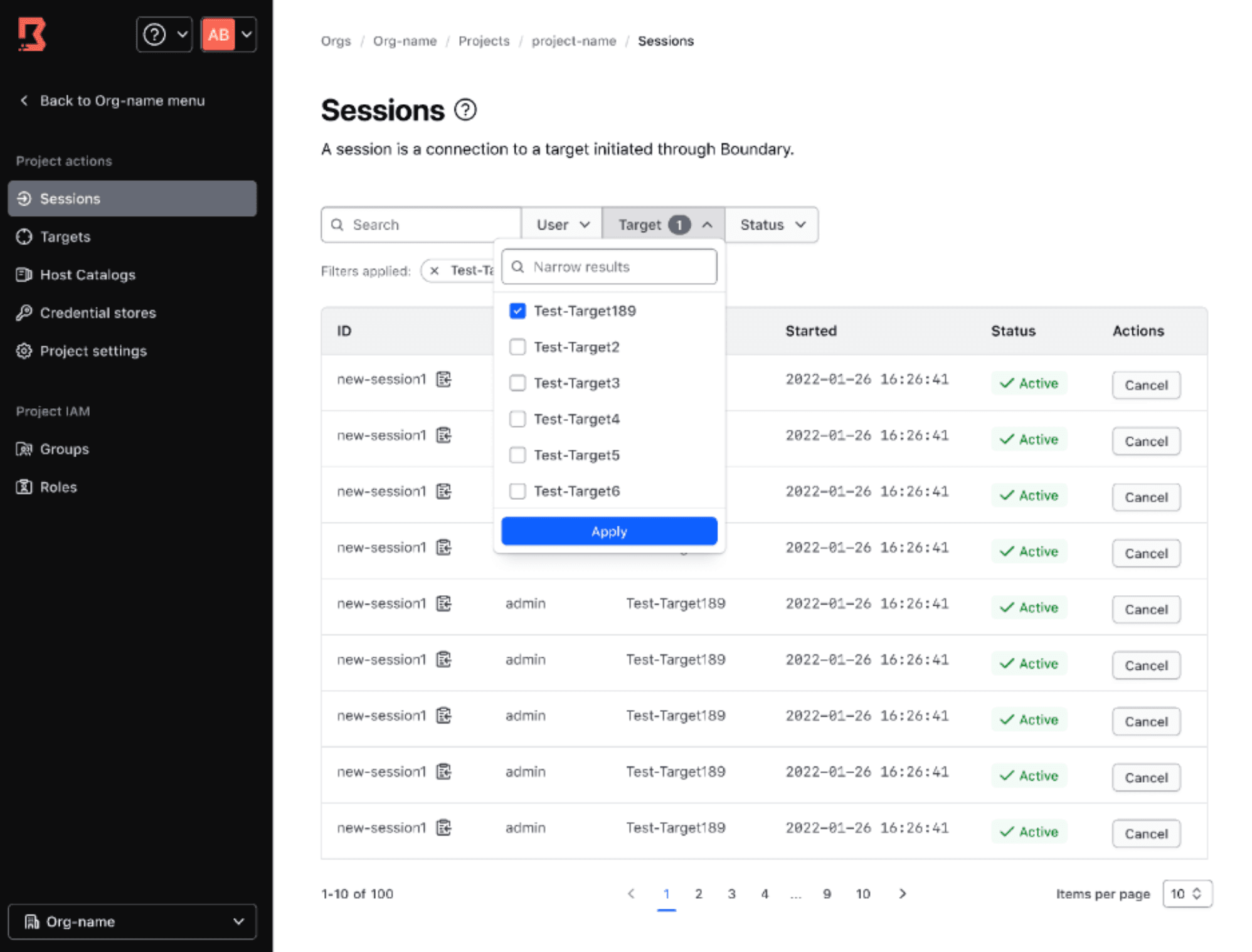Copy the first new-session1 ID

(443, 379)
